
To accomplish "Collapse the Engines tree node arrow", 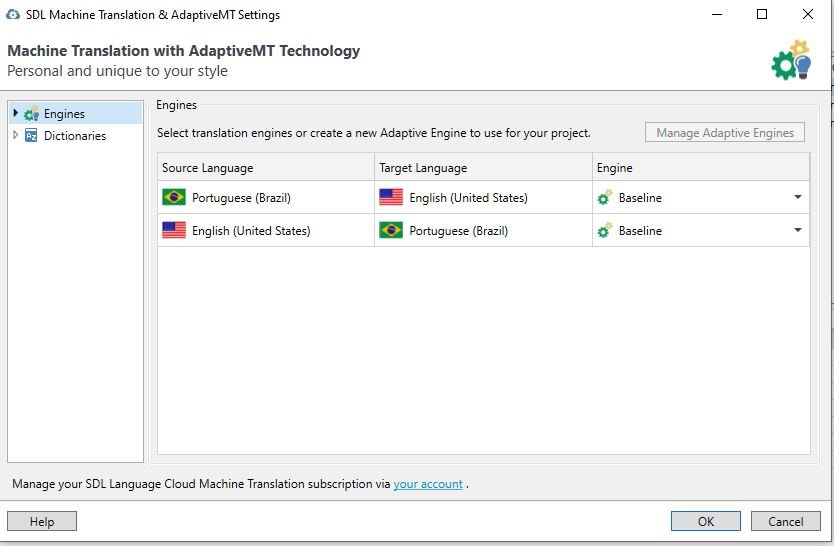I will click(x=15, y=113).
